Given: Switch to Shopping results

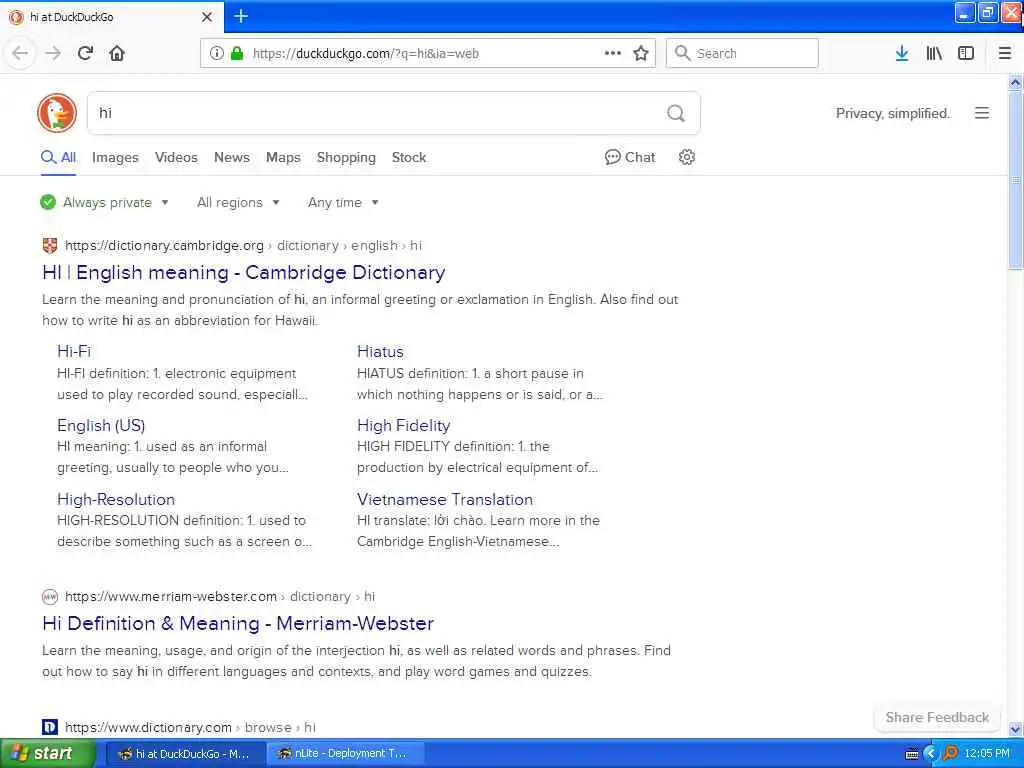Looking at the screenshot, I should pos(346,157).
